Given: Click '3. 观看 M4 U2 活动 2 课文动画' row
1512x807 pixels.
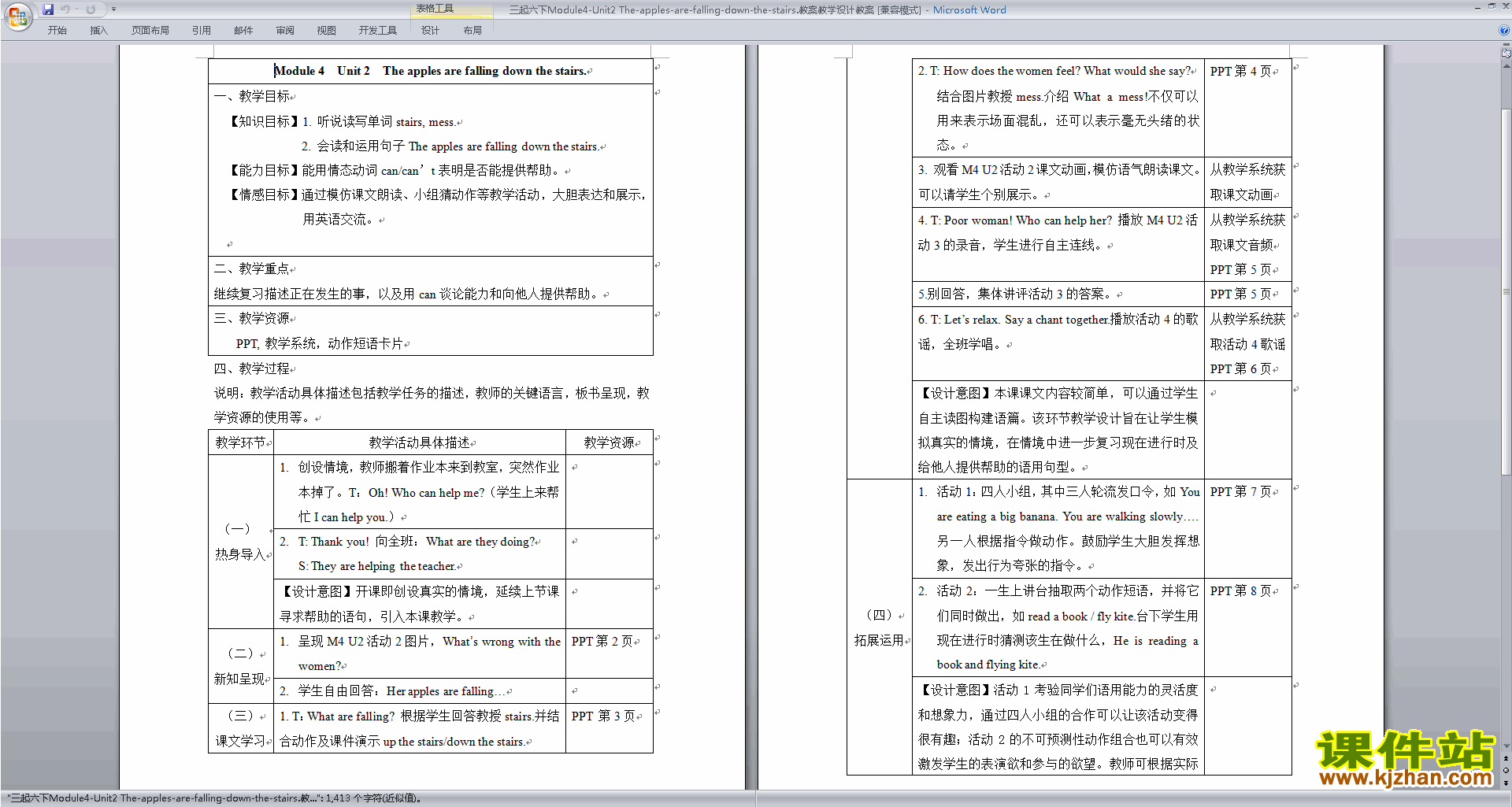Looking at the screenshot, I should point(1058,182).
